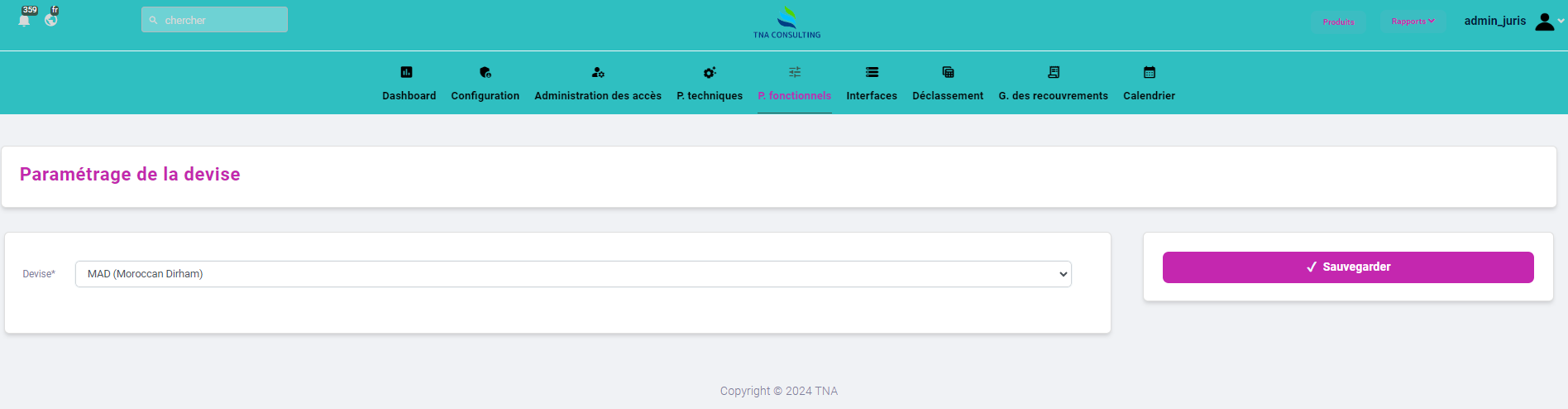This screenshot has width=1568, height=409.
Task: Click the globe language icon
Action: click(51, 20)
